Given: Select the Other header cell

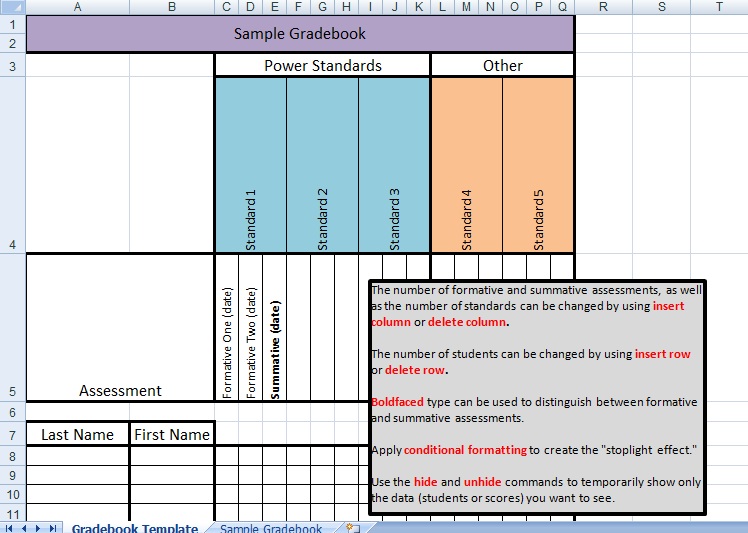Looking at the screenshot, I should coord(503,65).
